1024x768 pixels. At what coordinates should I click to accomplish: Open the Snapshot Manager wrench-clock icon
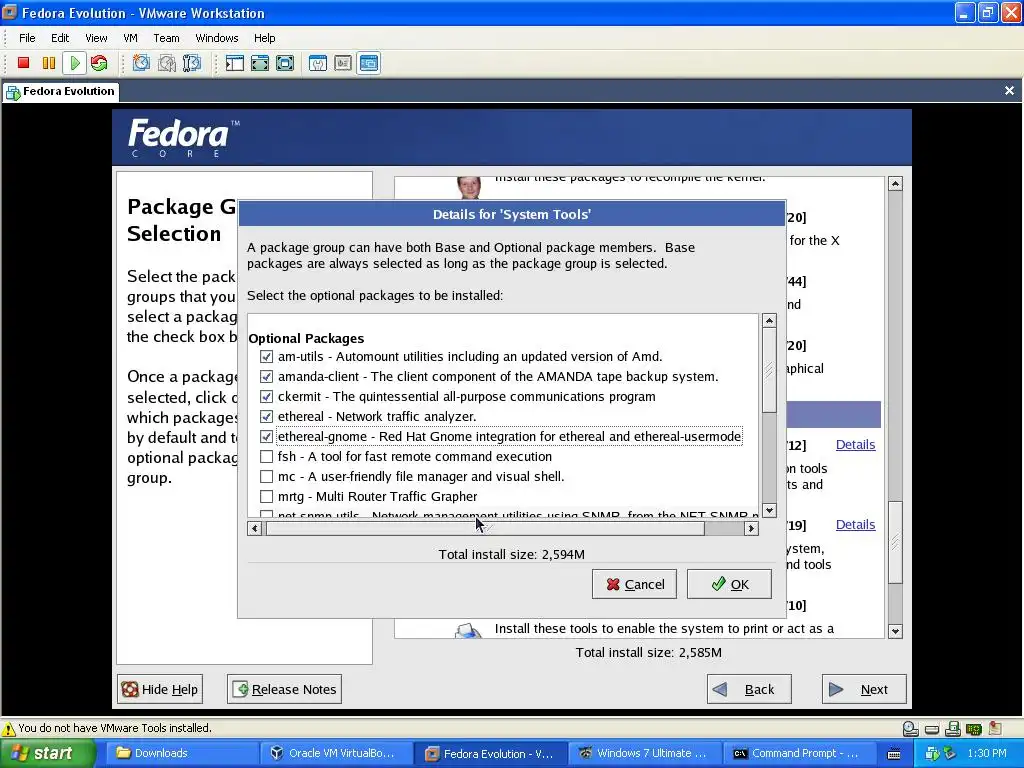192,63
